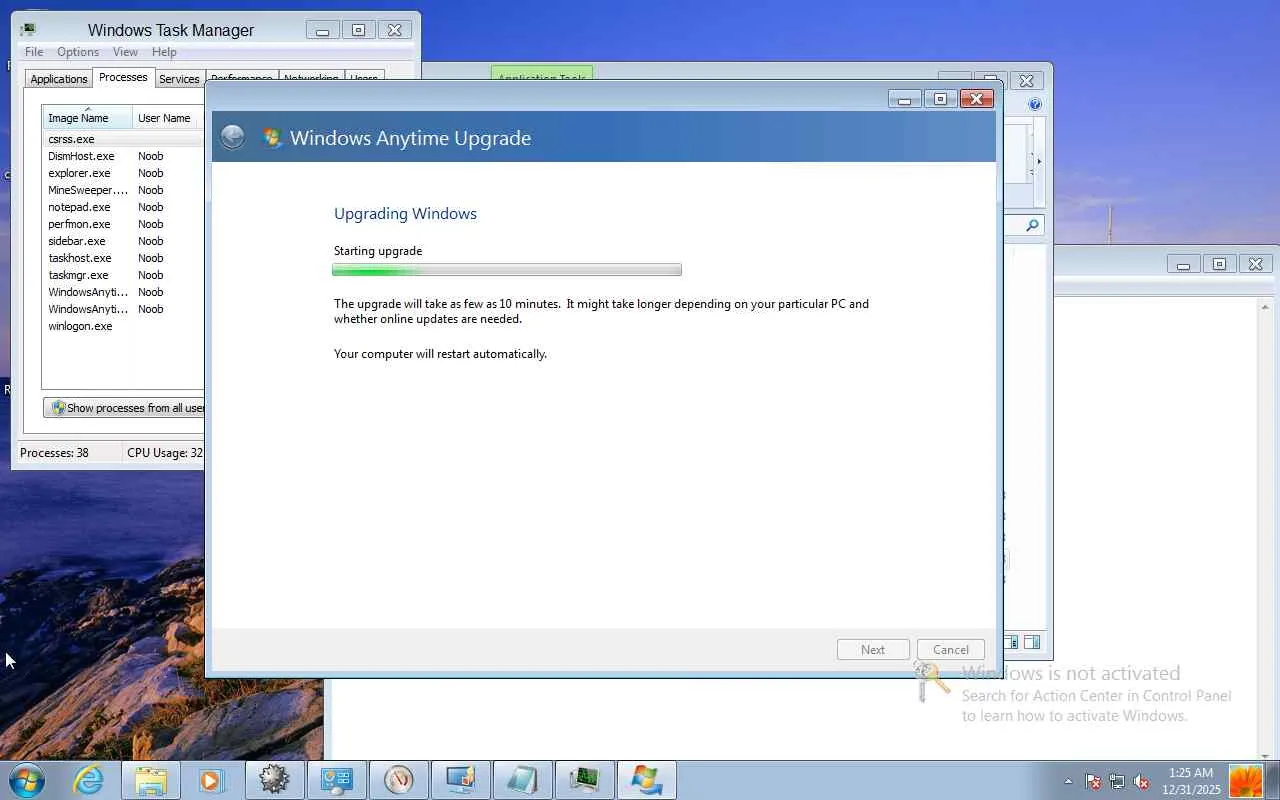Switch to Notepad on the taskbar
Screen dimensions: 1280x800
coord(522,780)
